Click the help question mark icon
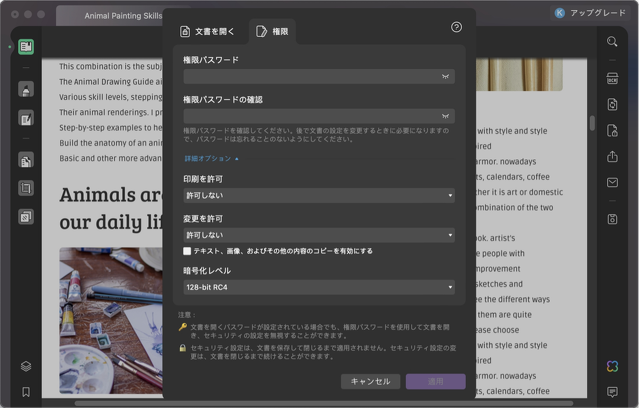 click(x=457, y=28)
